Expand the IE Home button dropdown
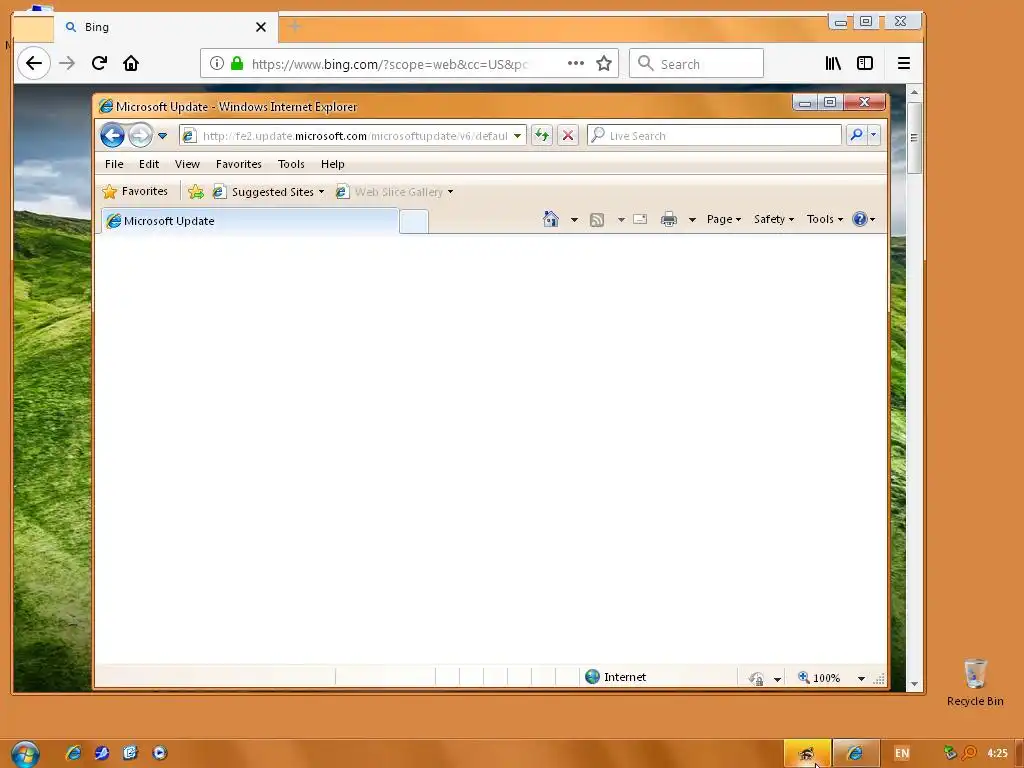 (574, 220)
